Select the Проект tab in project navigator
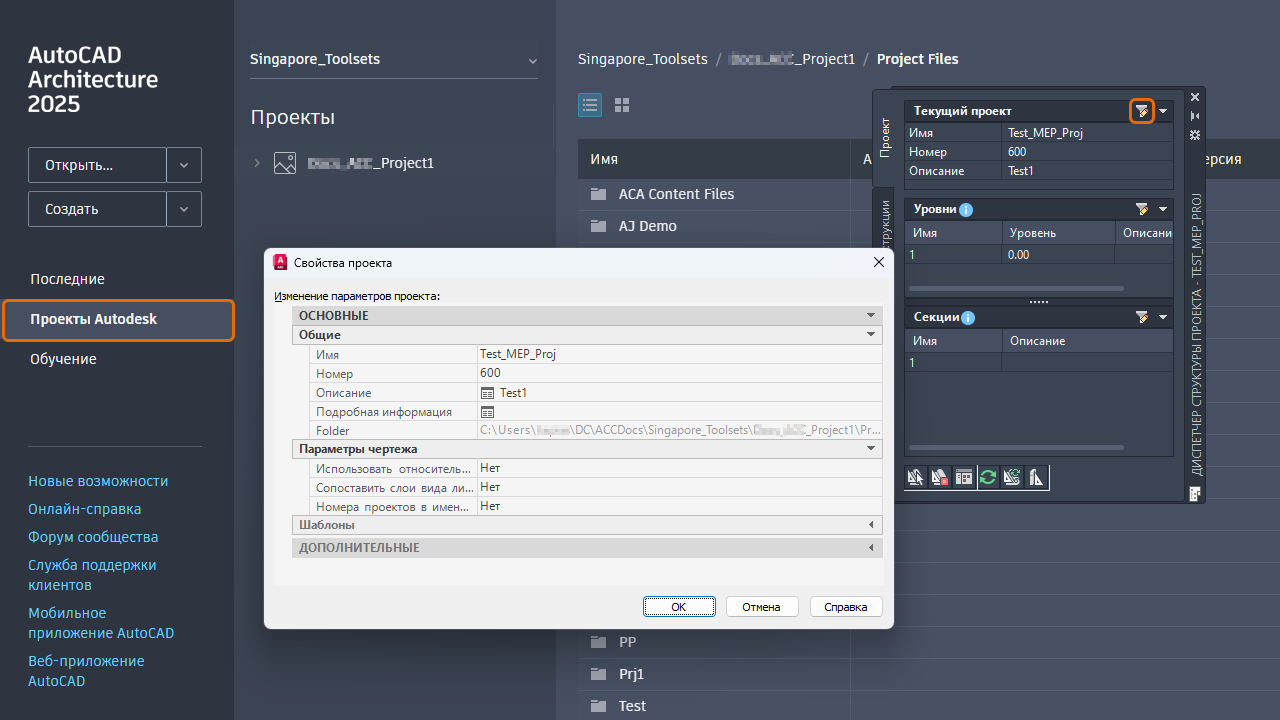This screenshot has height=720, width=1280. (885, 136)
